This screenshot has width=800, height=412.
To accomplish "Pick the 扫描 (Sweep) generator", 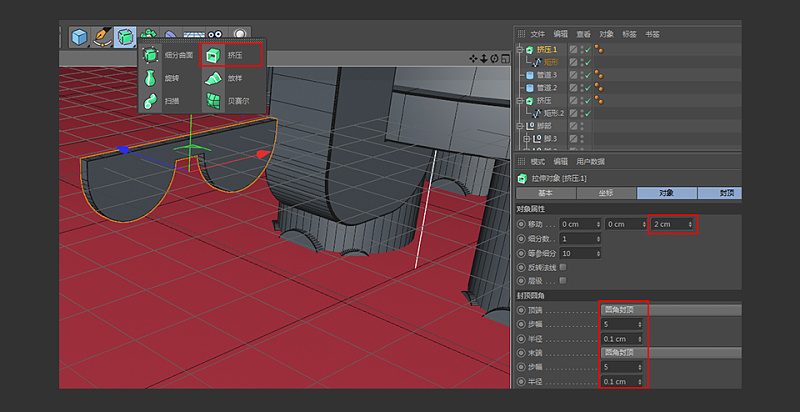I will click(150, 101).
